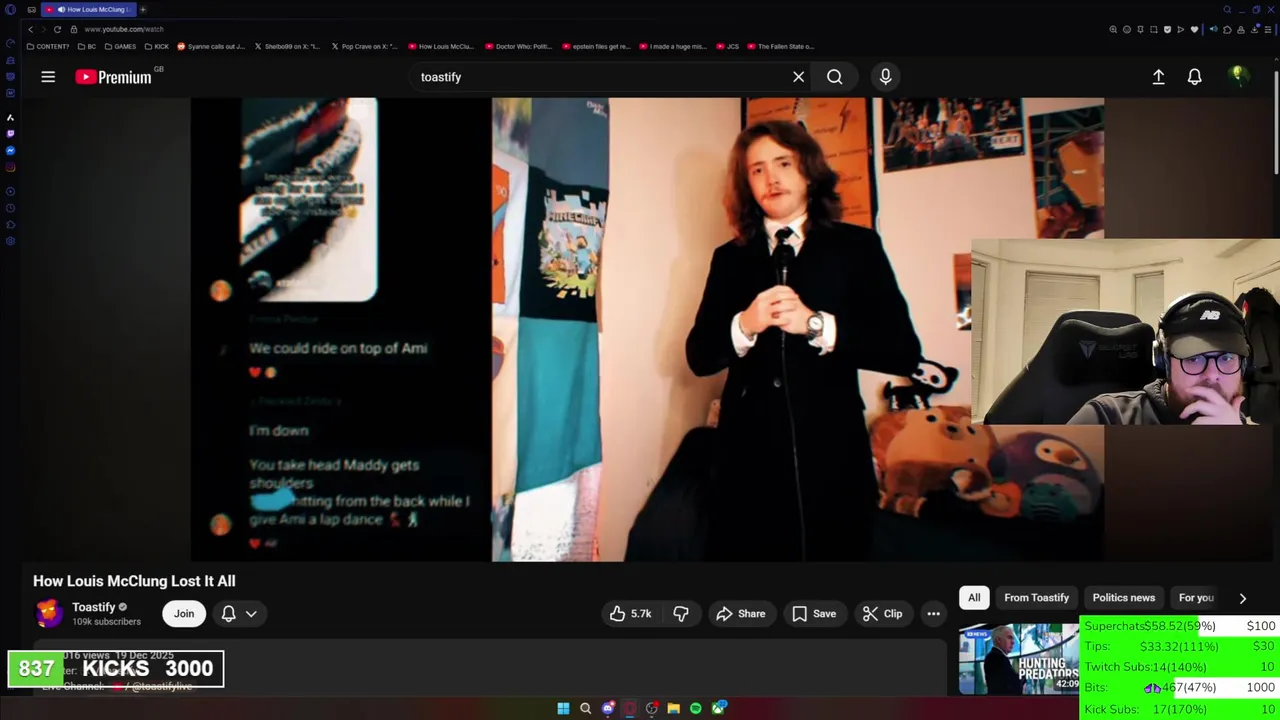Viewport: 1280px width, 720px height.
Task: Open the Windows Start button
Action: (x=563, y=708)
